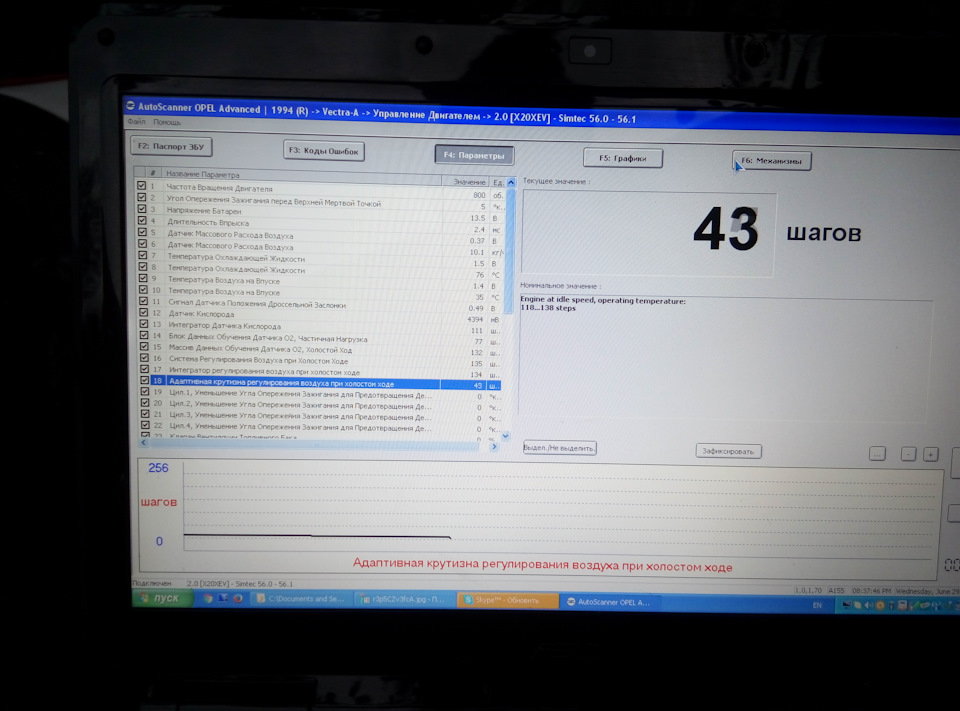
Task: Click the graph plot area line
Action: [x=317, y=536]
